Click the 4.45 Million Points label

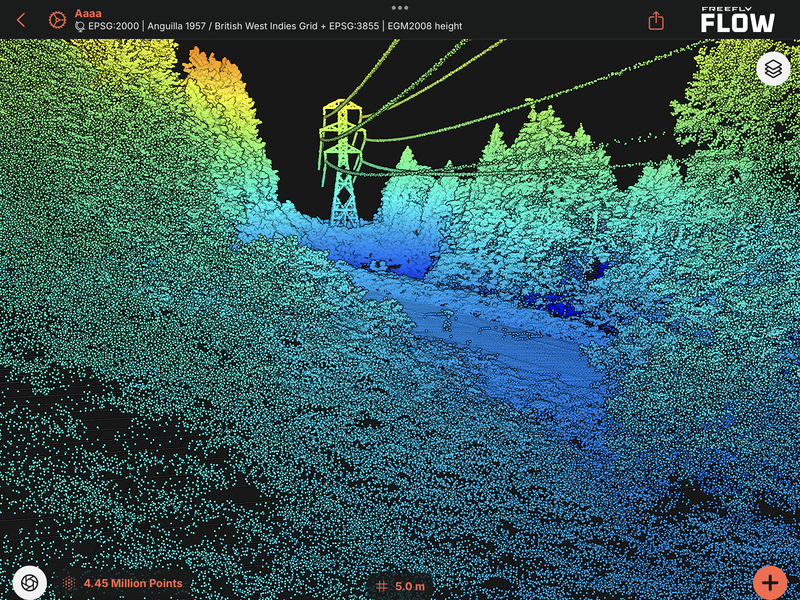[x=132, y=583]
